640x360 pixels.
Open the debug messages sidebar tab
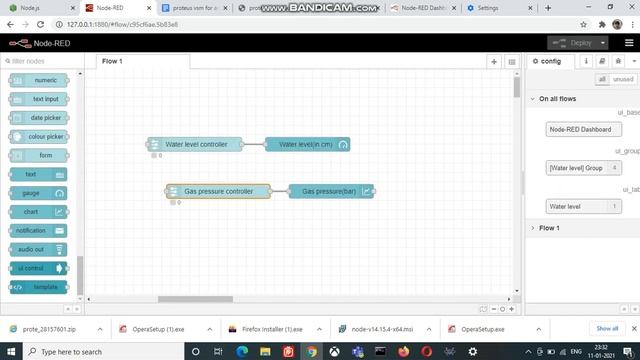click(x=618, y=61)
